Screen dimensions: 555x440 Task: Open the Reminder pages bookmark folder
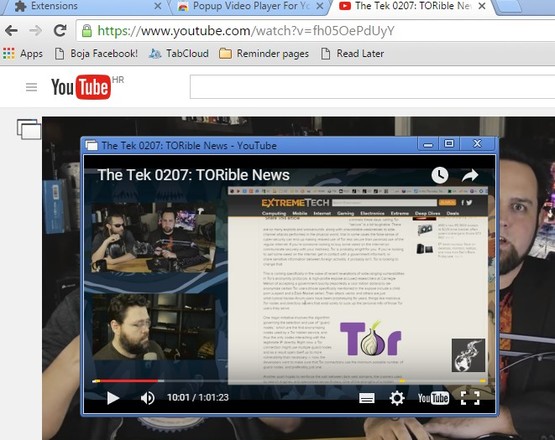pos(264,54)
